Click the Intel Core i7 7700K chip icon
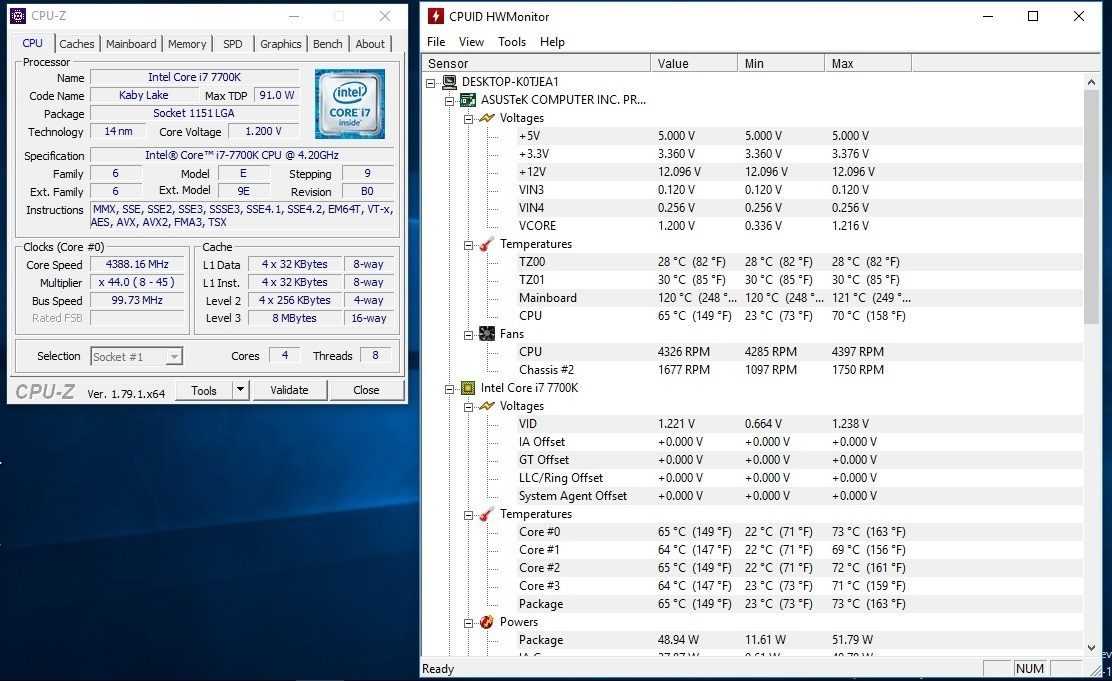1112x681 pixels. coord(468,388)
